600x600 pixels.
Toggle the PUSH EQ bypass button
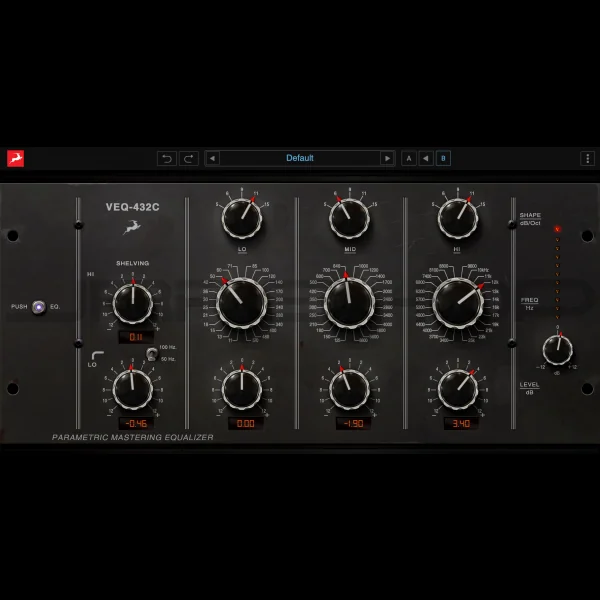(39, 307)
